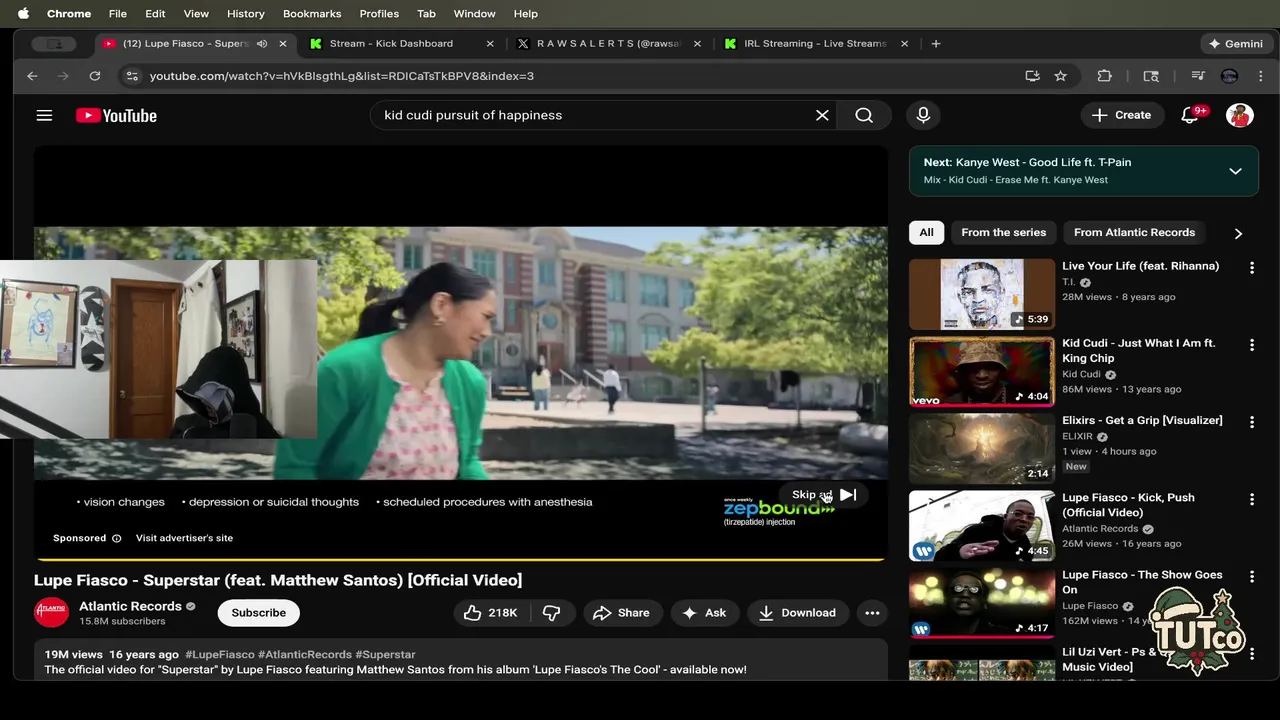Open more actions menu below the video
Screen dimensions: 1280x720
click(872, 613)
